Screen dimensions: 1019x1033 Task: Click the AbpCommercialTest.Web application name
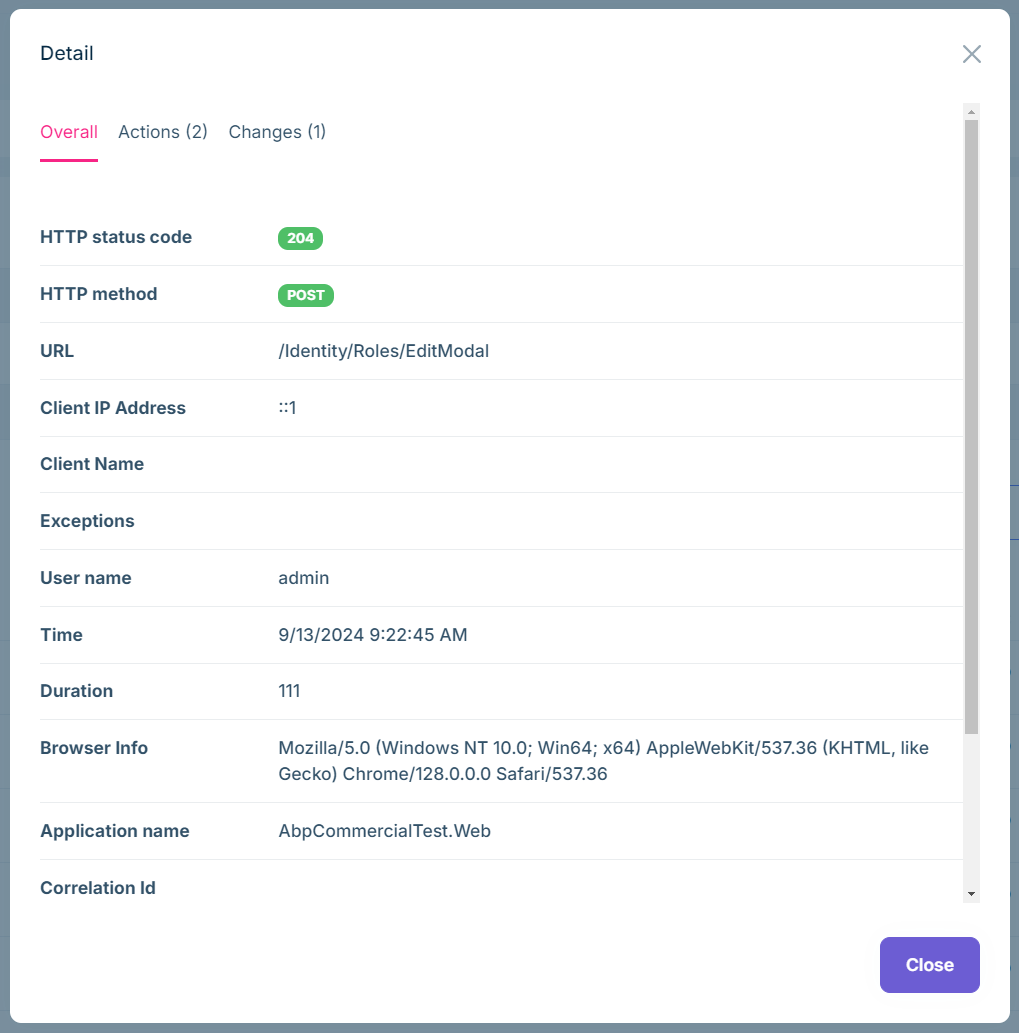[x=383, y=831]
